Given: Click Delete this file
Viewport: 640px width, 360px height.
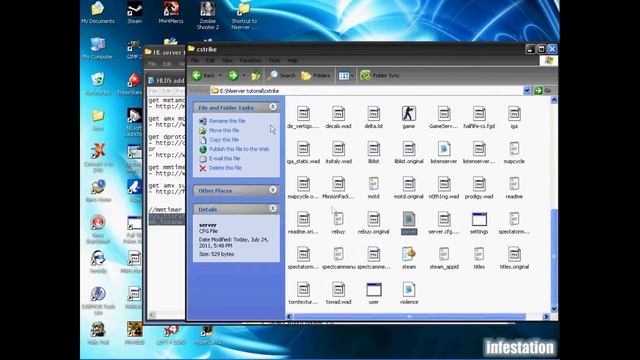Looking at the screenshot, I should pyautogui.click(x=225, y=168).
